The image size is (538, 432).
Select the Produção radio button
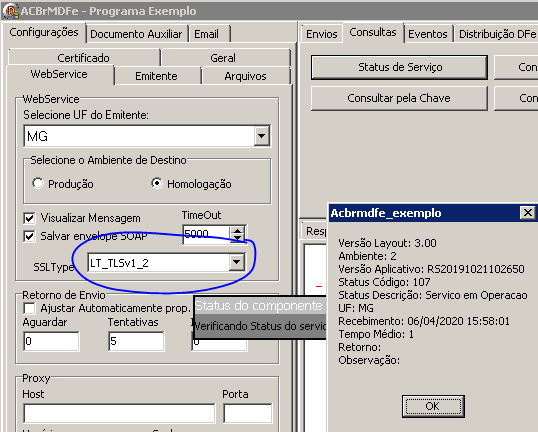[38, 183]
